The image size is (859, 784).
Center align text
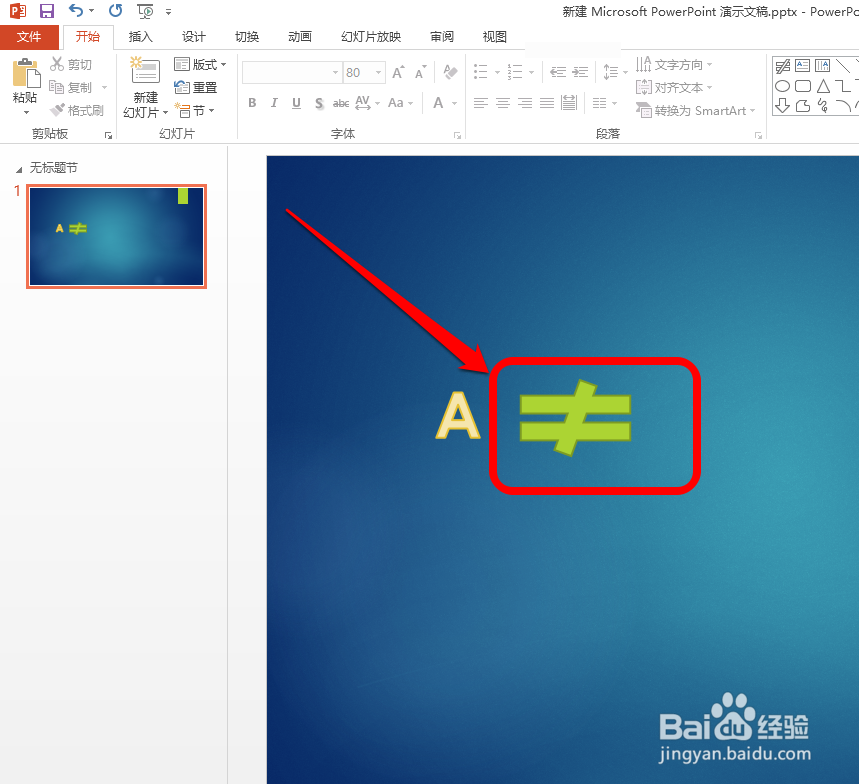(503, 102)
